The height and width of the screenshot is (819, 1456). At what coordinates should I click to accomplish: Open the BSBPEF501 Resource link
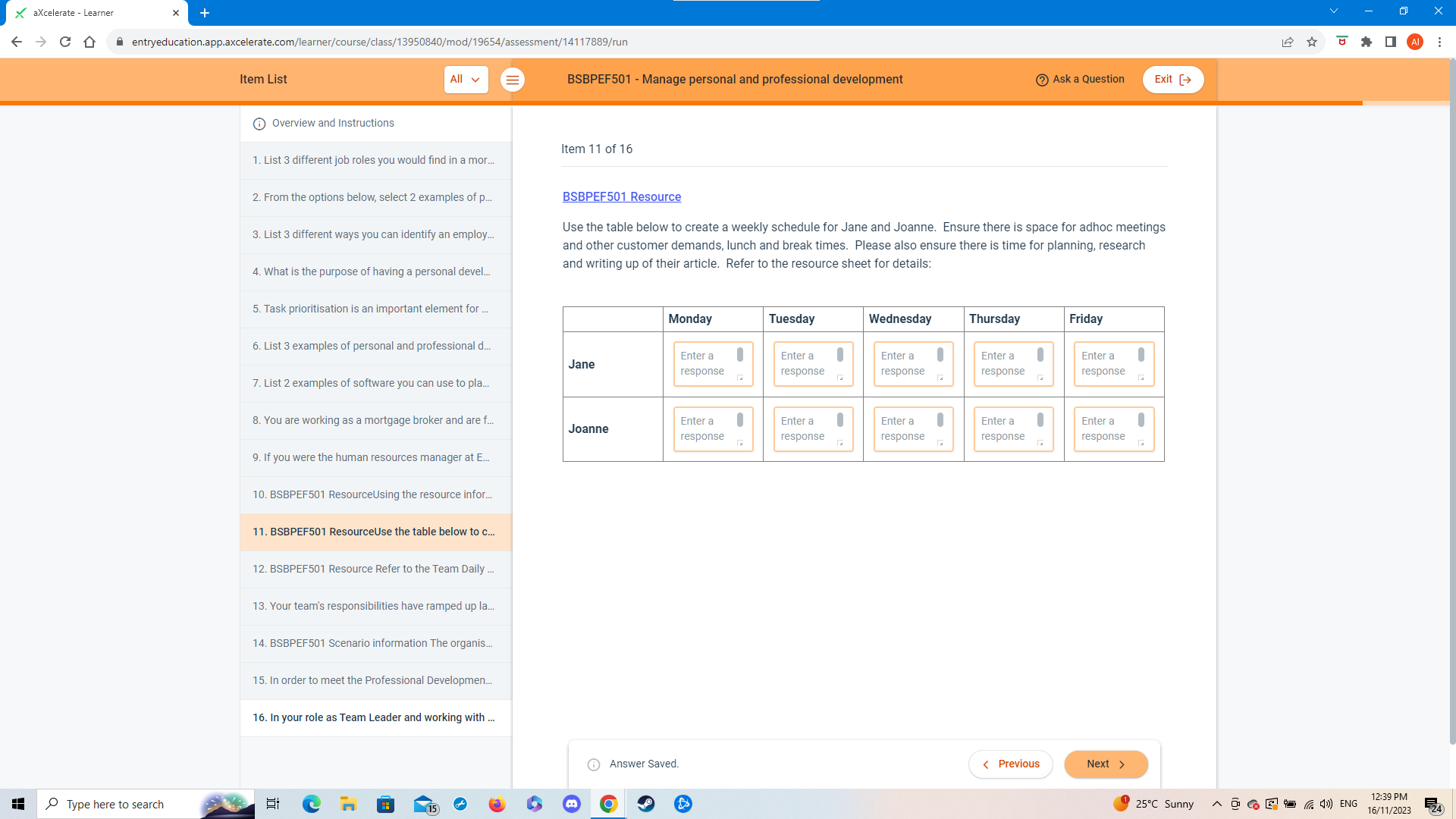click(621, 196)
